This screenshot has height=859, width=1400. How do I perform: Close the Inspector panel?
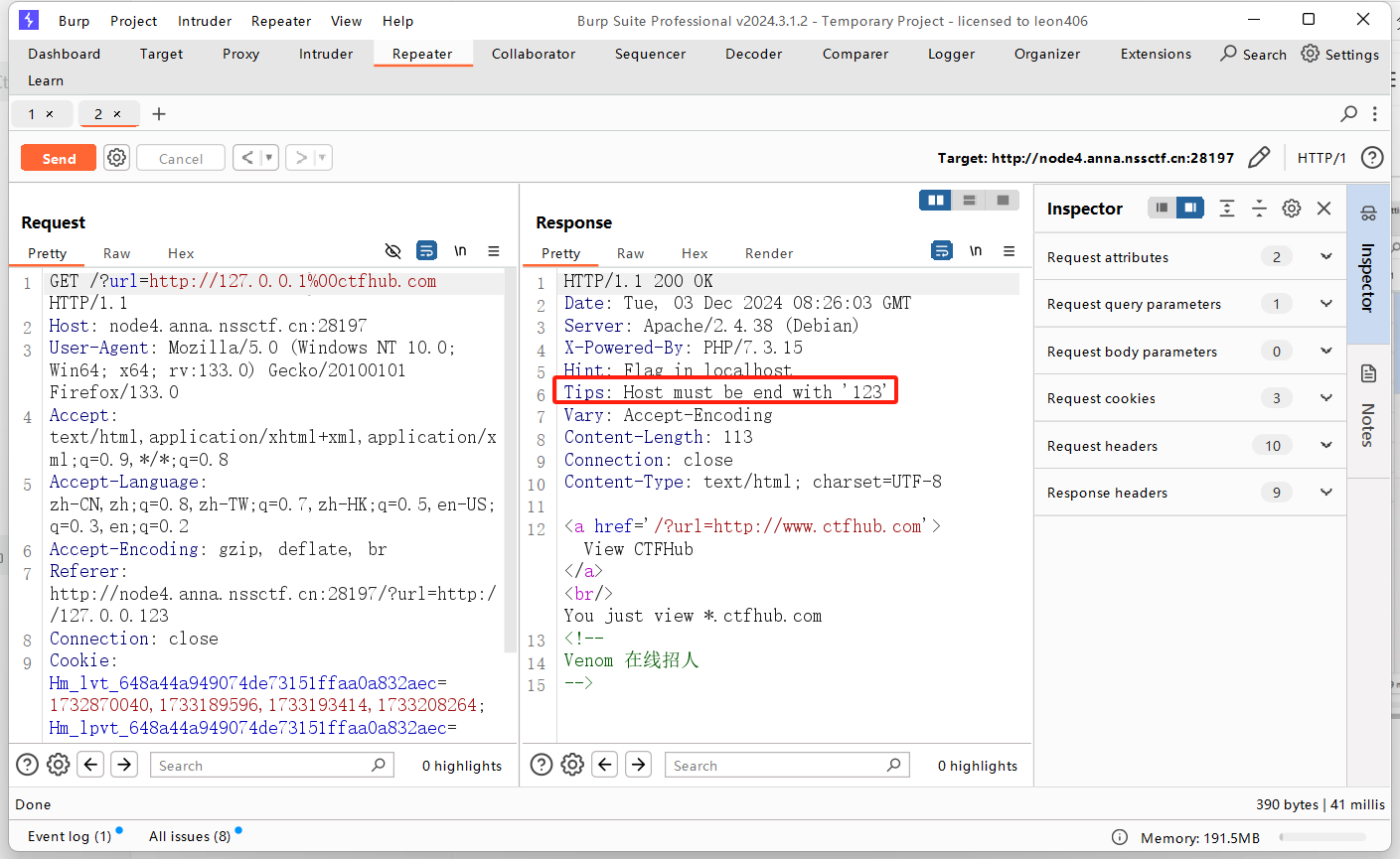point(1323,208)
